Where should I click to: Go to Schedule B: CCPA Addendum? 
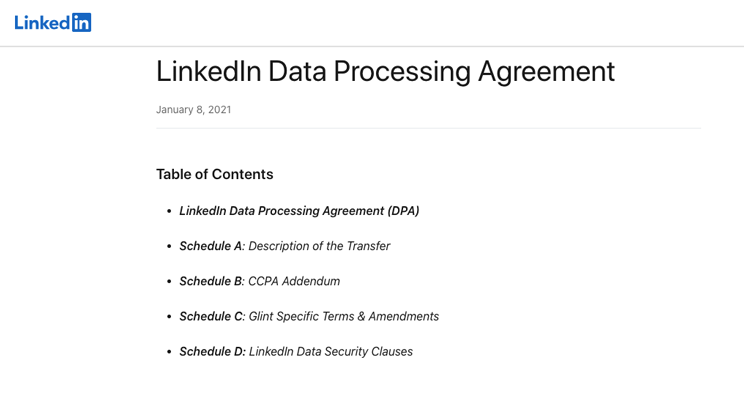point(260,281)
